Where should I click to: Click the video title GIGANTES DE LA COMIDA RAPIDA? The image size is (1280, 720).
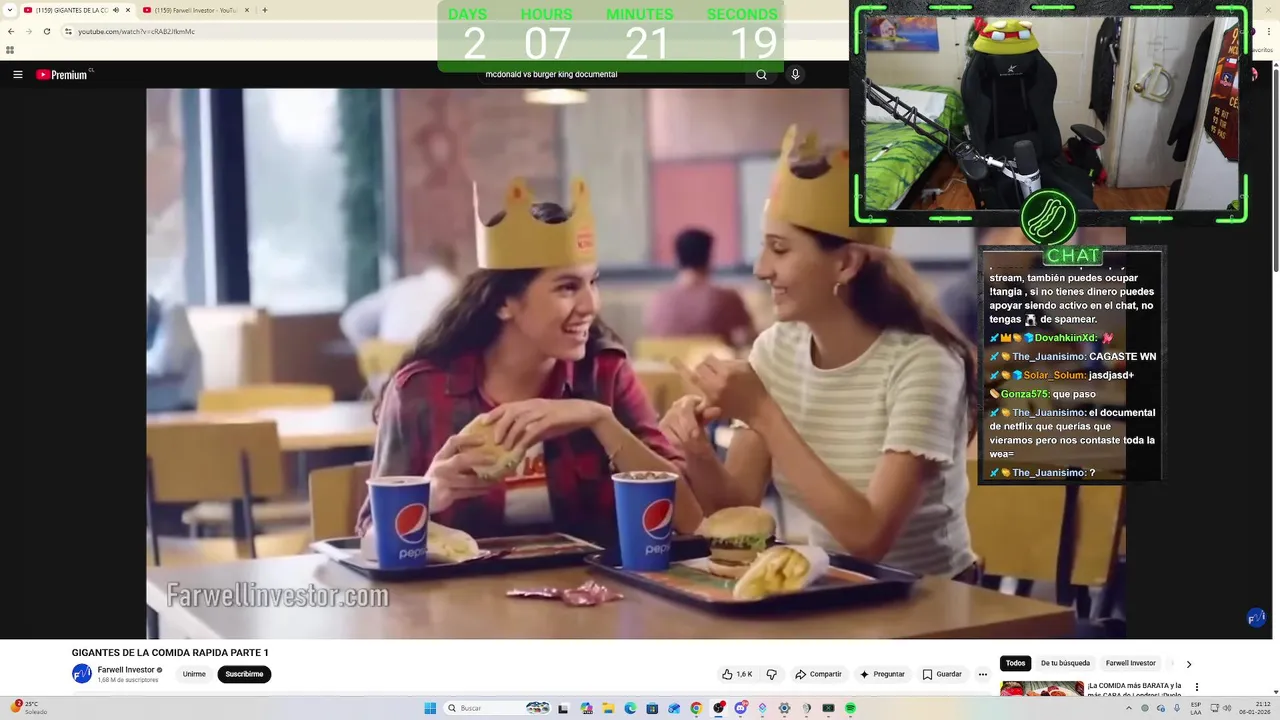[x=170, y=653]
